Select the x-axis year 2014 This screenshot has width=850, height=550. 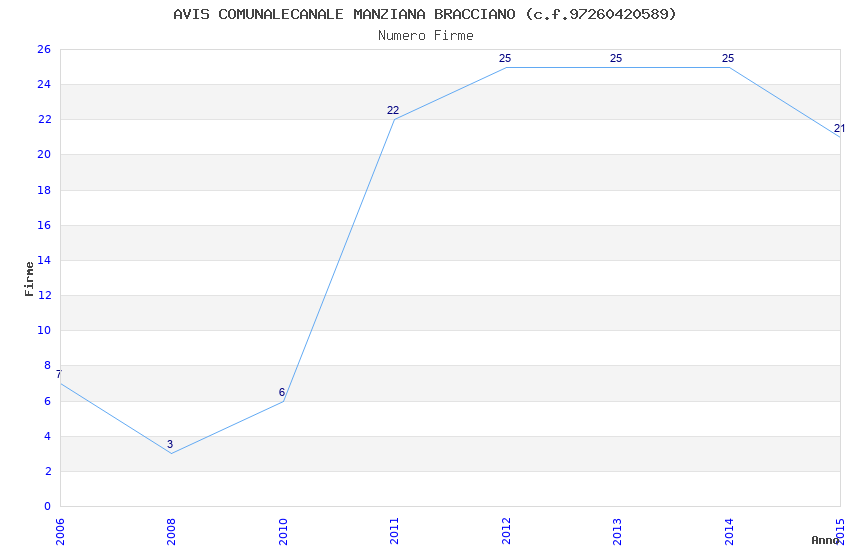coord(729,532)
